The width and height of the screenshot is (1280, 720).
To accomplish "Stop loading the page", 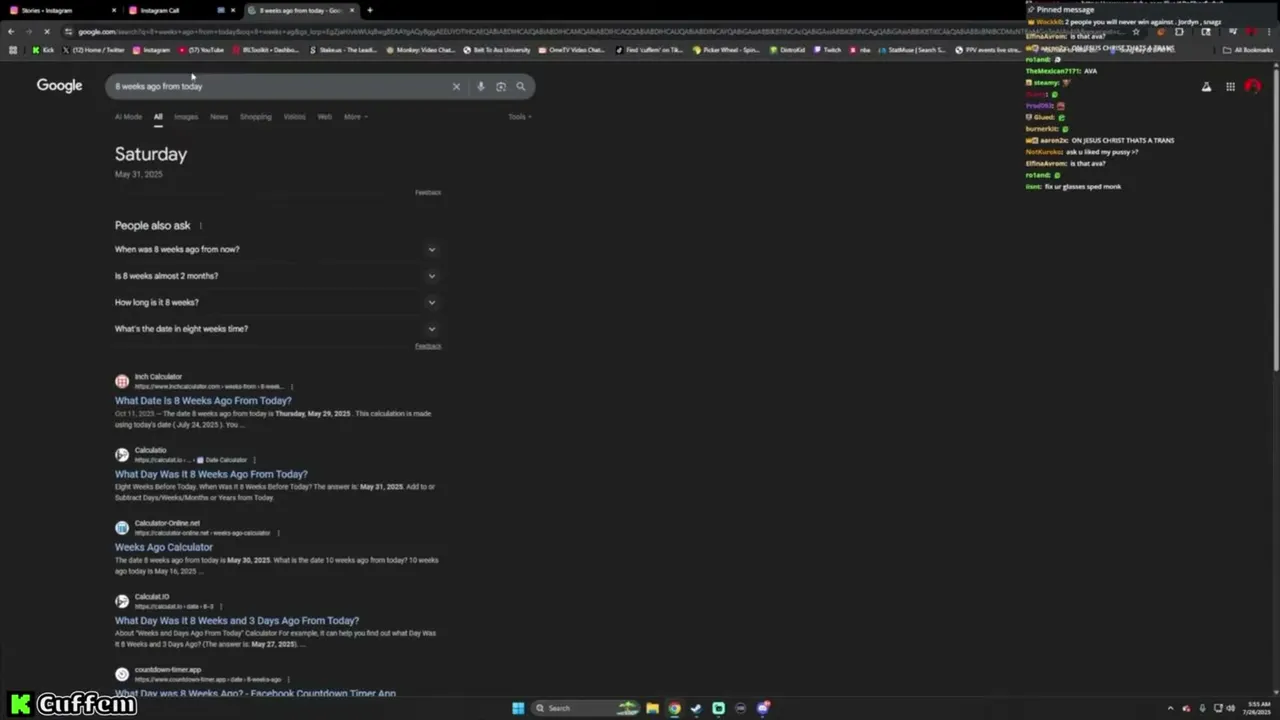I will (x=46, y=32).
